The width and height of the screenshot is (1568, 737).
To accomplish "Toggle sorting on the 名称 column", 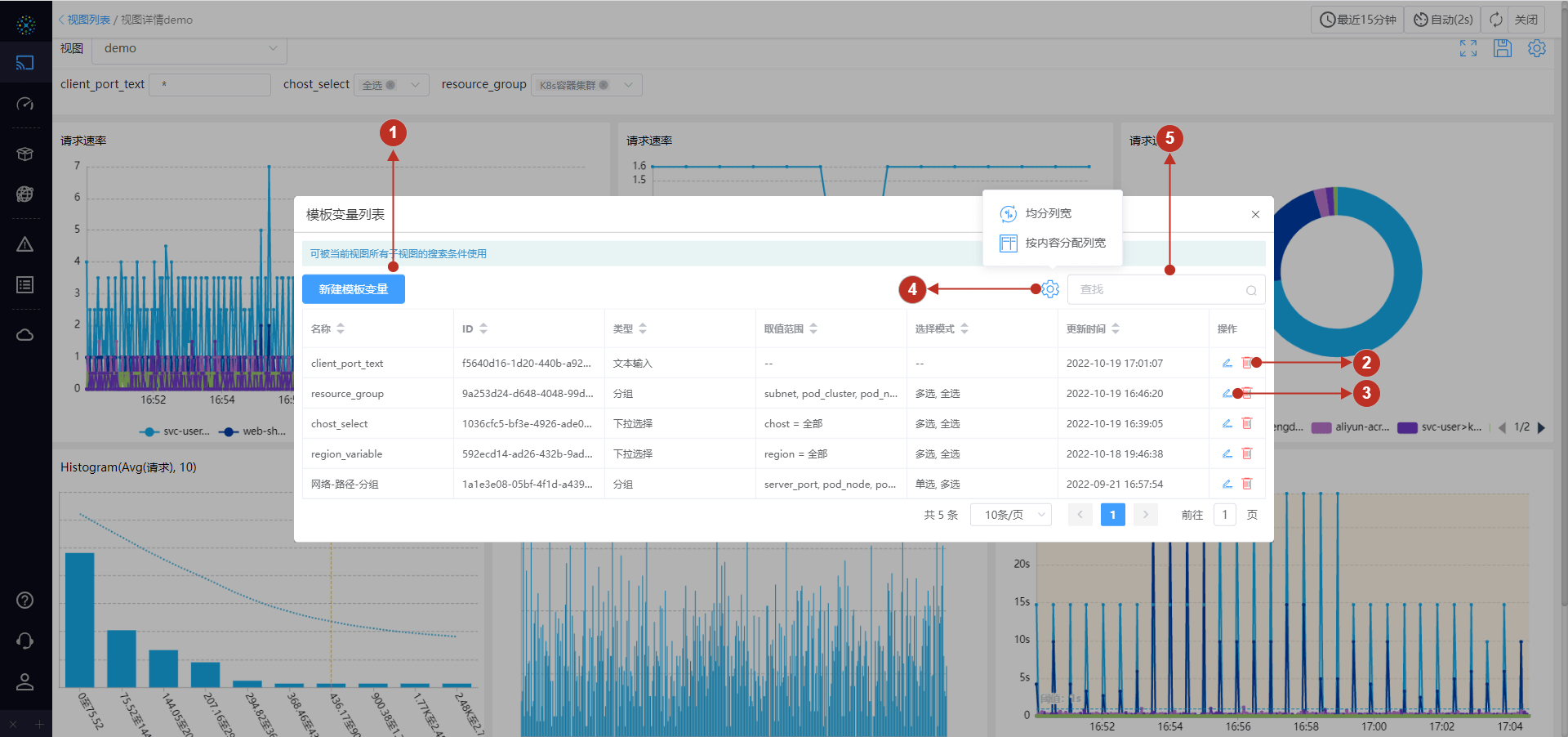I will [341, 328].
